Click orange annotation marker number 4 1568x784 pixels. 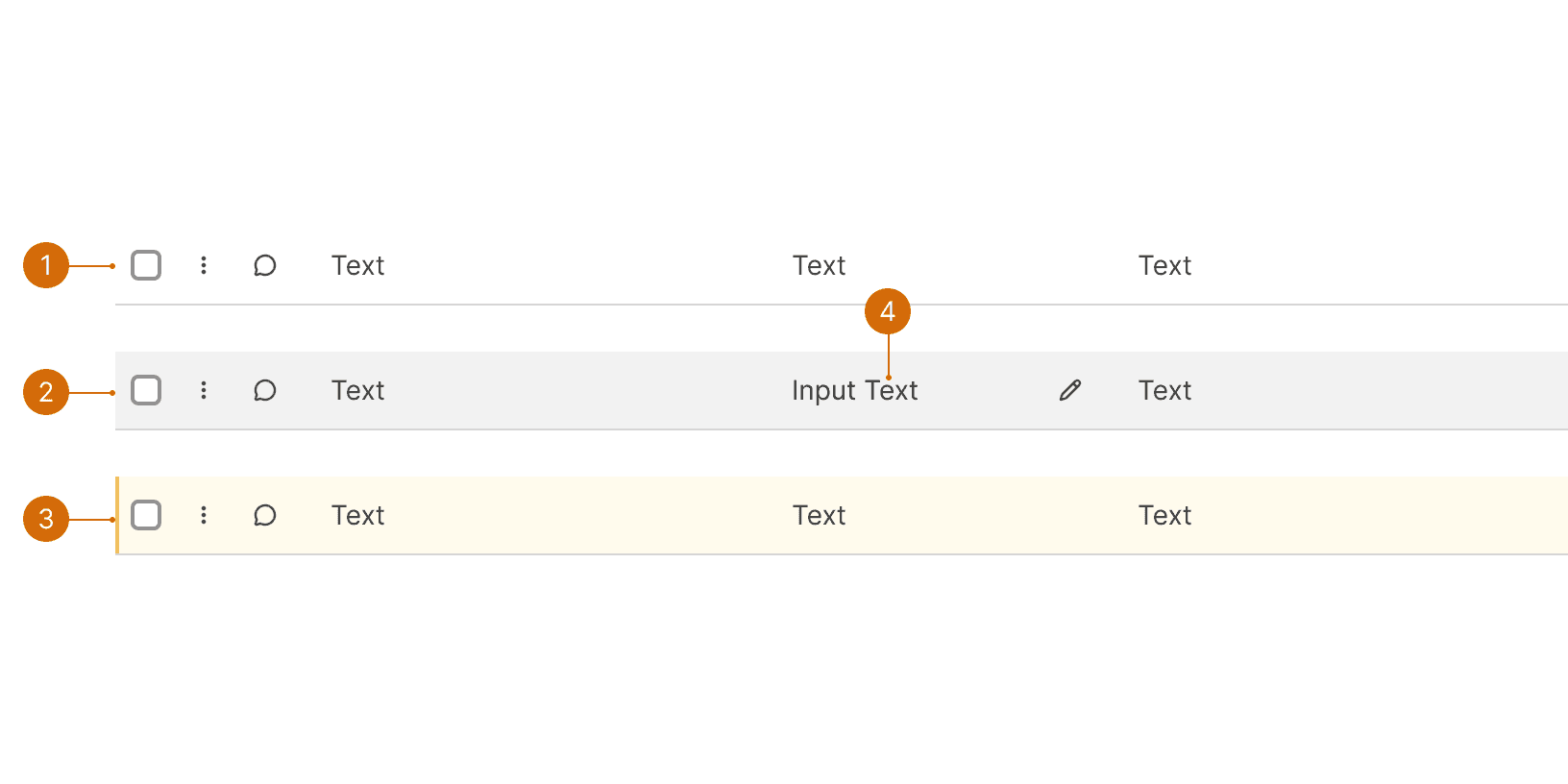click(x=888, y=311)
